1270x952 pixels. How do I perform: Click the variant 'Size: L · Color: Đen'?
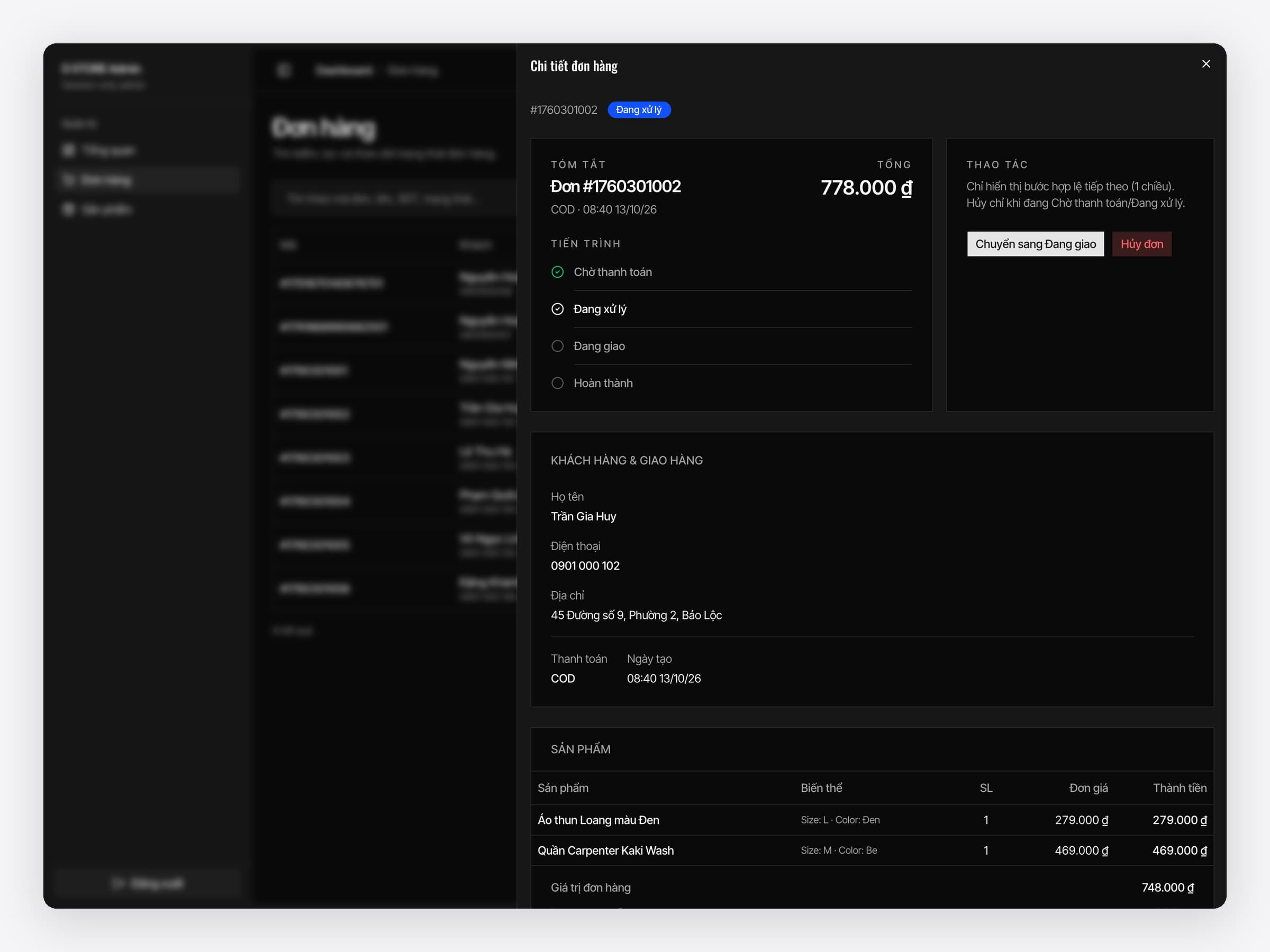pos(840,820)
